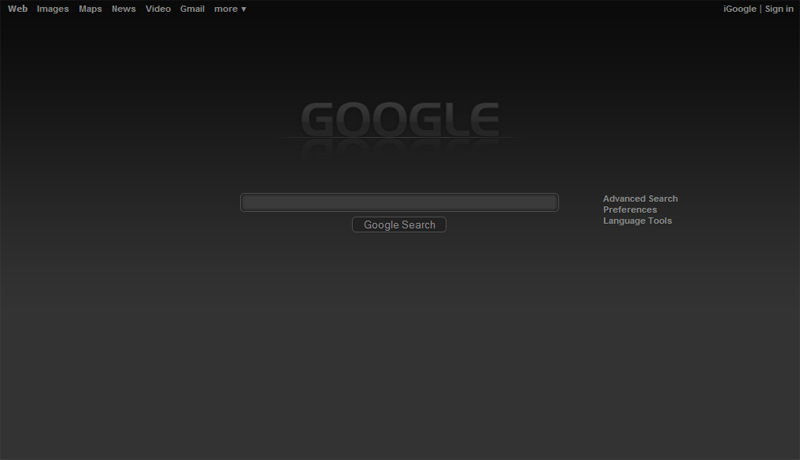Expand the 'more' dropdown menu
Screen dimensions: 800x460
230,9
